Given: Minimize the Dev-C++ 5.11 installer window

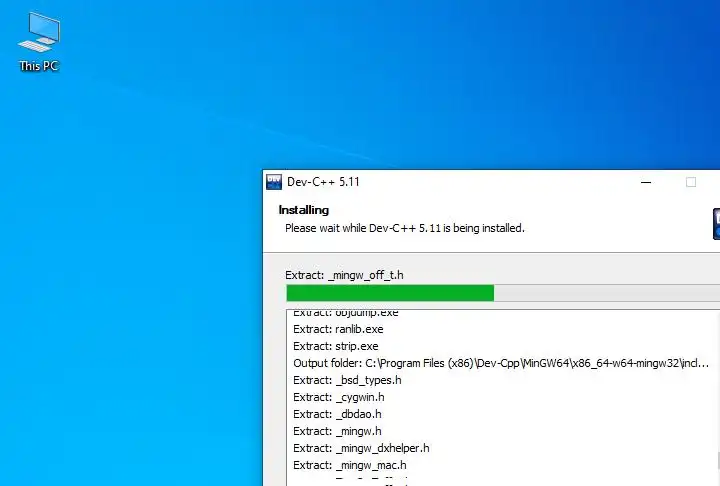Looking at the screenshot, I should (x=646, y=182).
